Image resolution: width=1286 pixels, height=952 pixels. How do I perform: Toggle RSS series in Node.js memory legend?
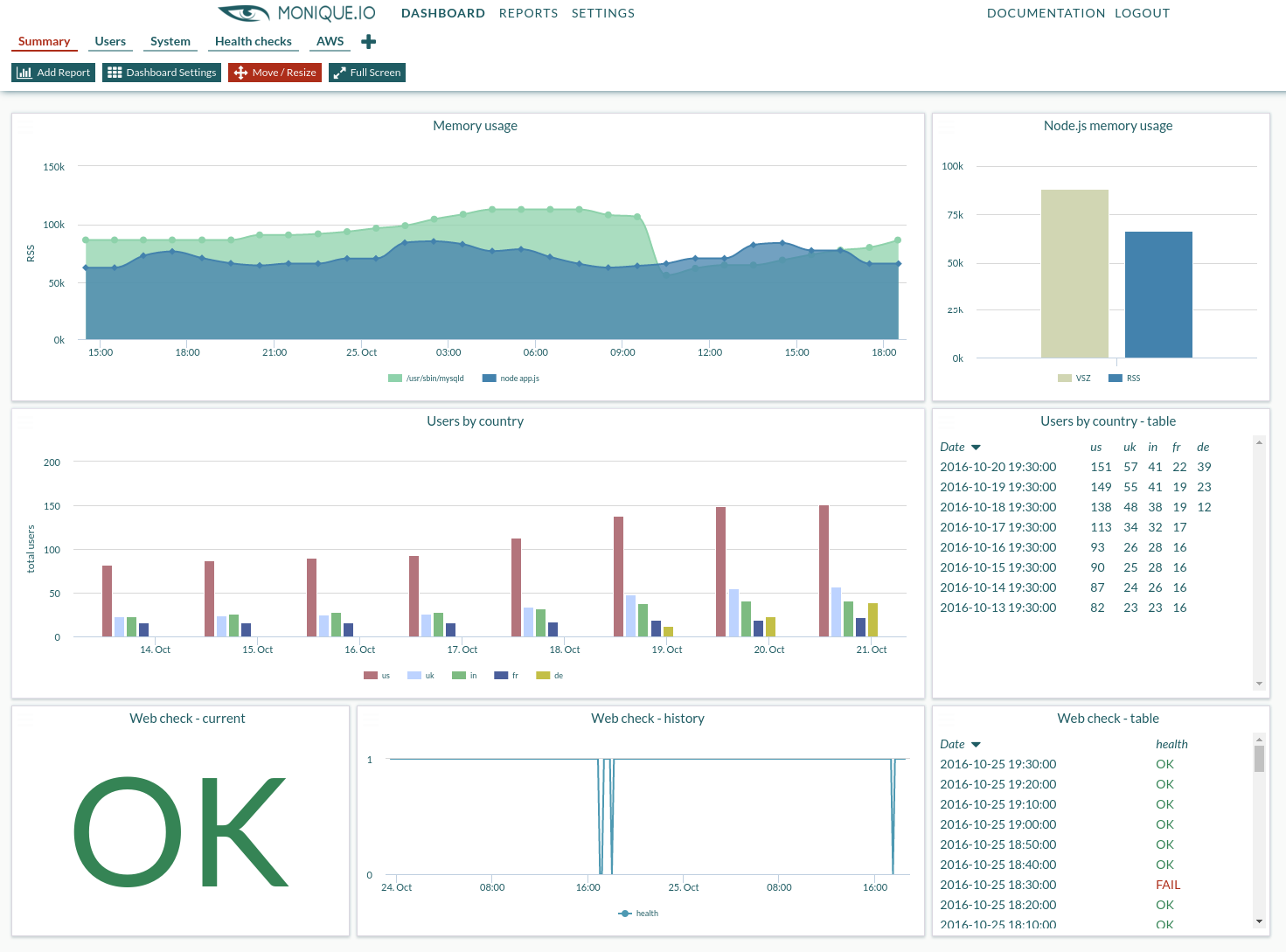(1124, 379)
